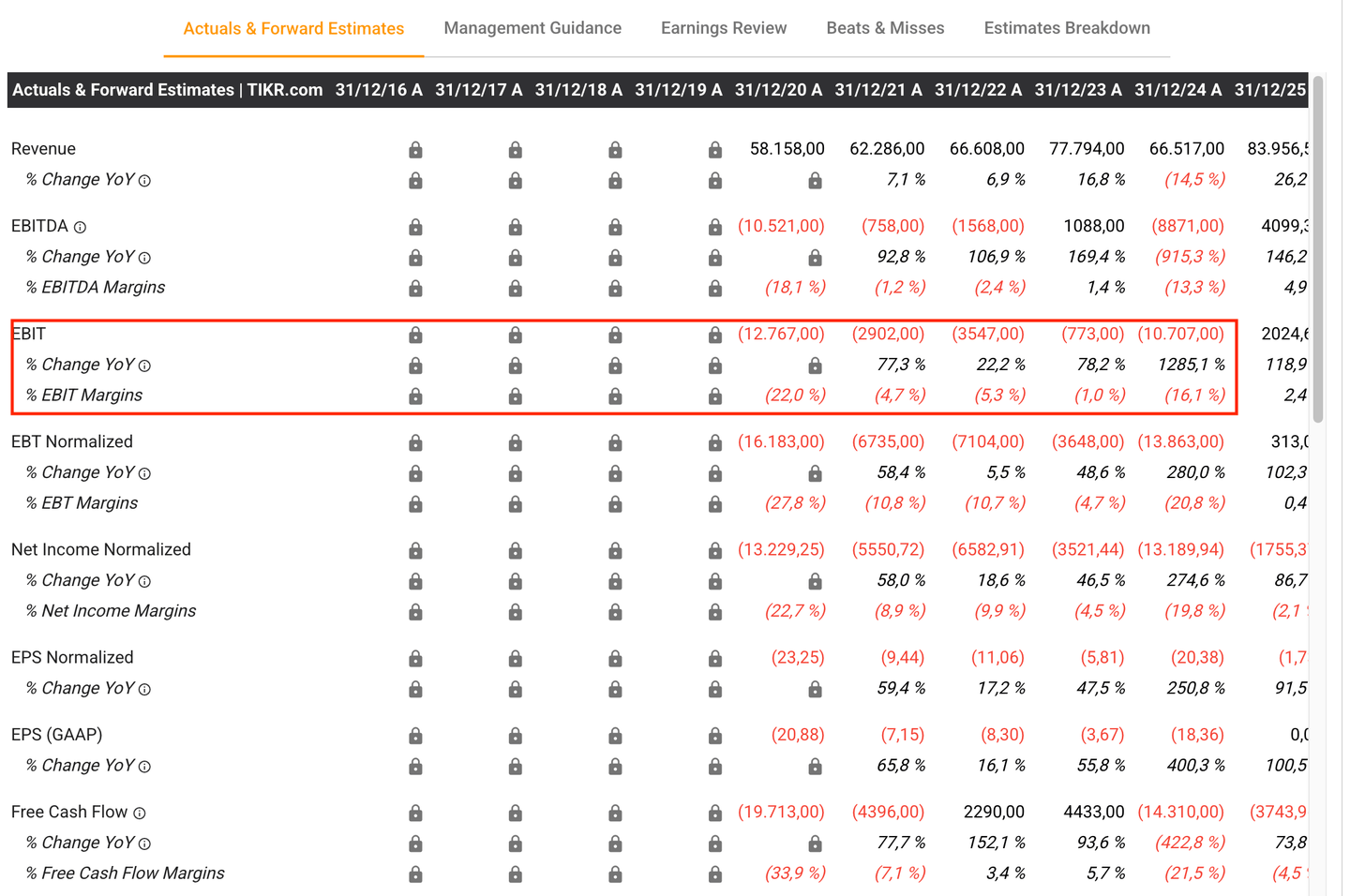Viewport: 1350px width, 896px height.
Task: Click info icon on EPS Normalized % Change YoY
Action: click(144, 689)
